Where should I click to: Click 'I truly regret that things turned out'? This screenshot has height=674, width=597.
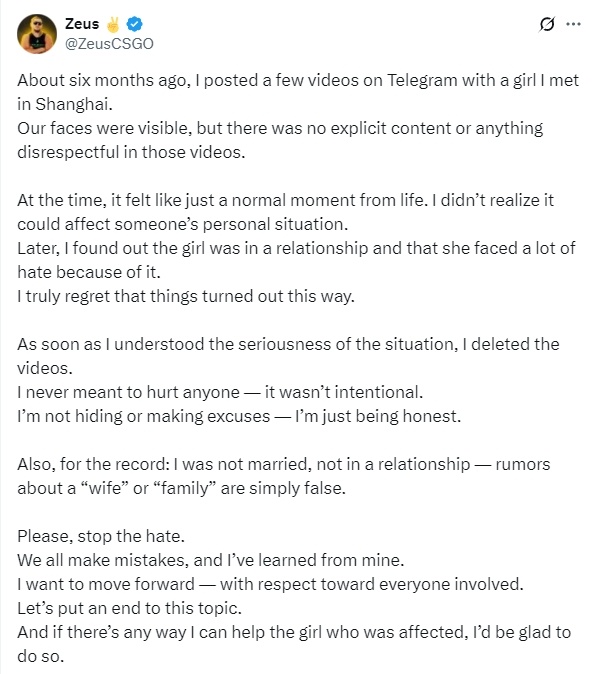click(x=186, y=296)
